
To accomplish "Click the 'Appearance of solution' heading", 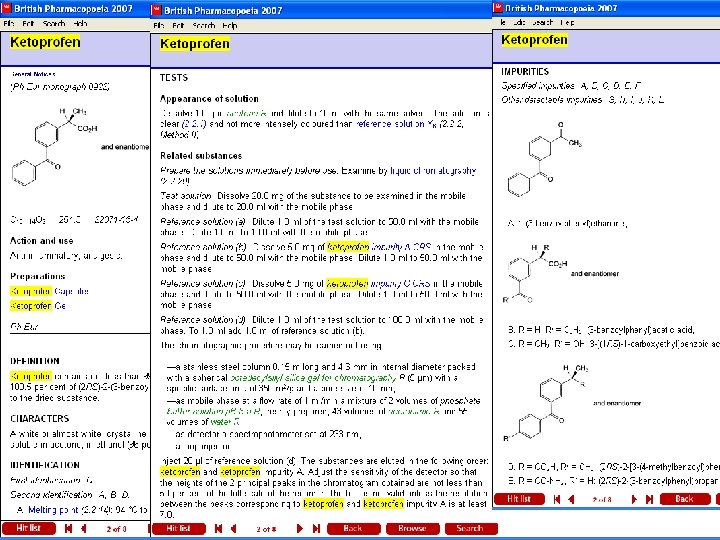I will (x=209, y=99).
